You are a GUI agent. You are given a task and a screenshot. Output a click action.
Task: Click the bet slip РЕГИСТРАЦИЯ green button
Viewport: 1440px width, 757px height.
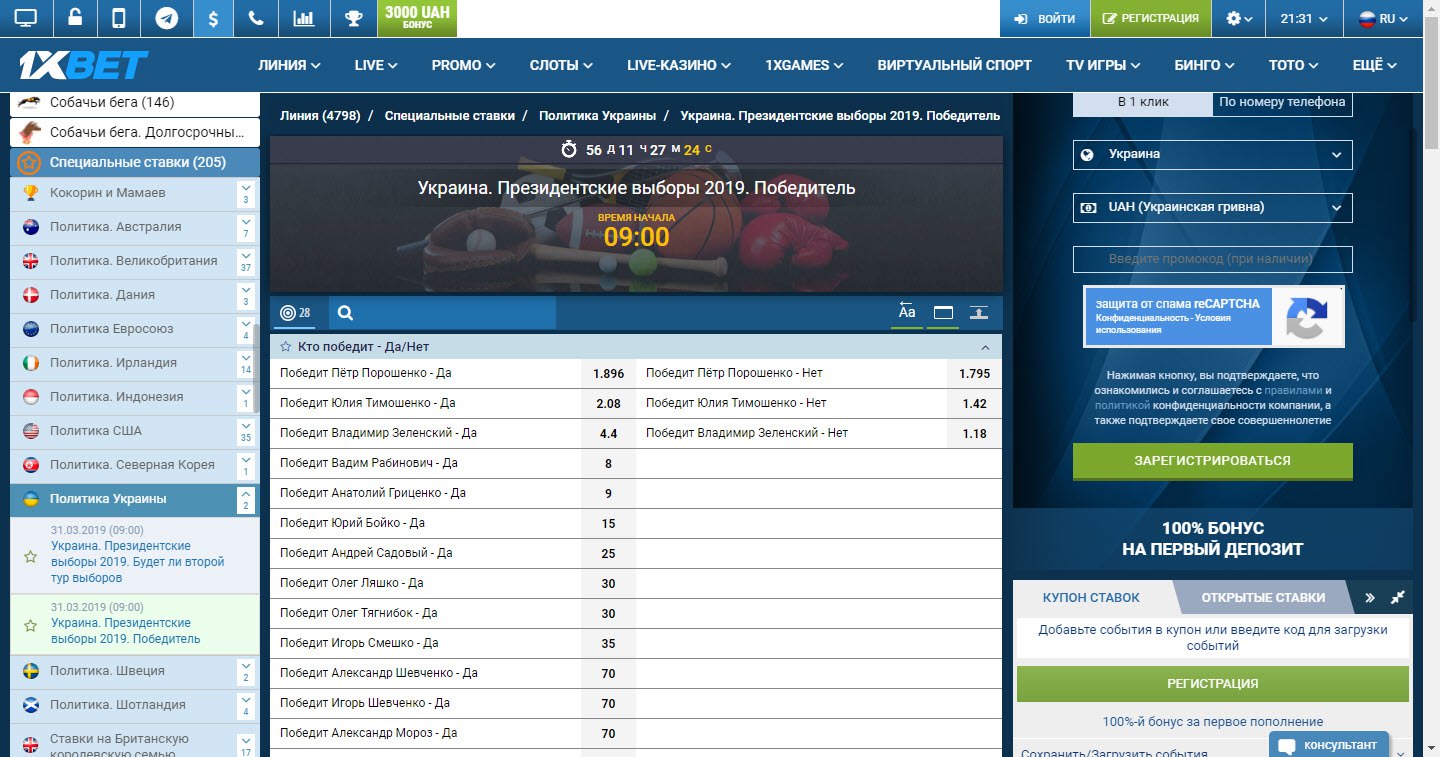click(x=1212, y=684)
